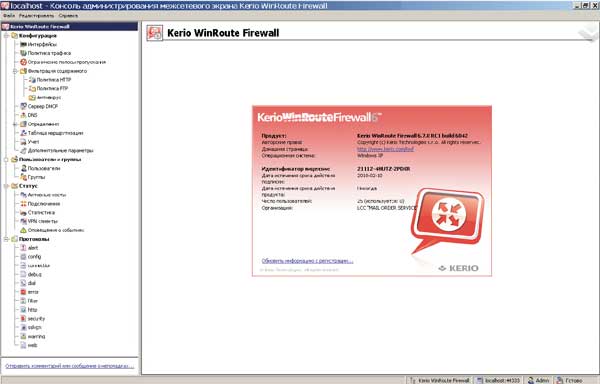Image resolution: width=600 pixels, height=384 pixels.
Task: Open Дополнительные параметры icon
Action: (23, 150)
